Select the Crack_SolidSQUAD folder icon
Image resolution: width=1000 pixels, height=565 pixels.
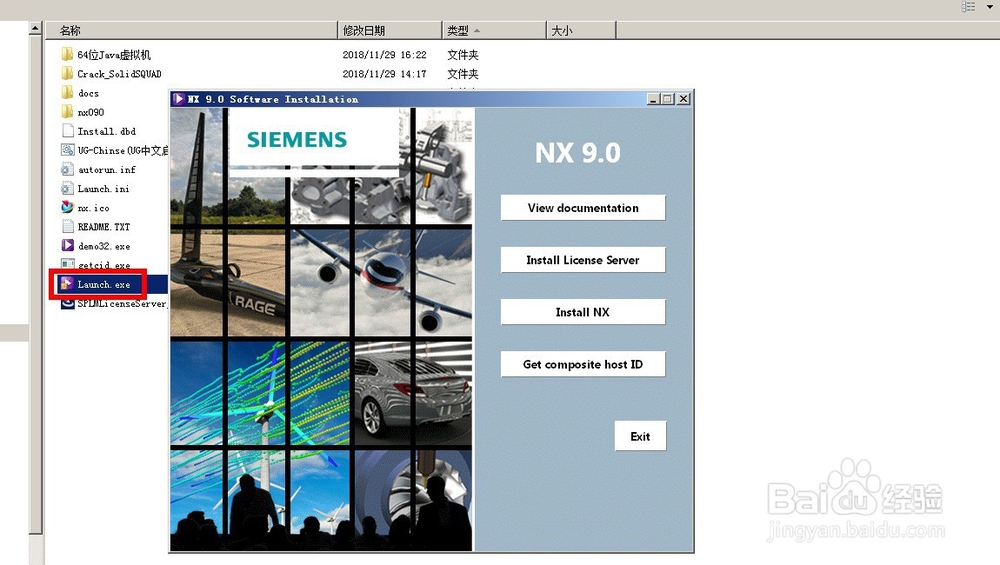68,73
